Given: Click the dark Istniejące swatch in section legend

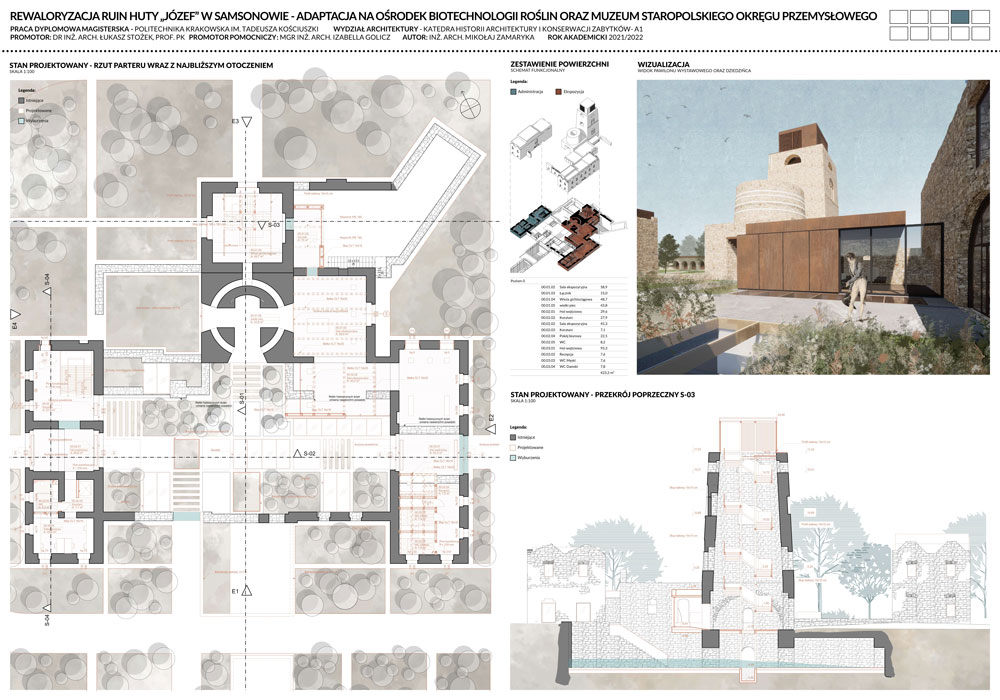Looking at the screenshot, I should tap(514, 438).
